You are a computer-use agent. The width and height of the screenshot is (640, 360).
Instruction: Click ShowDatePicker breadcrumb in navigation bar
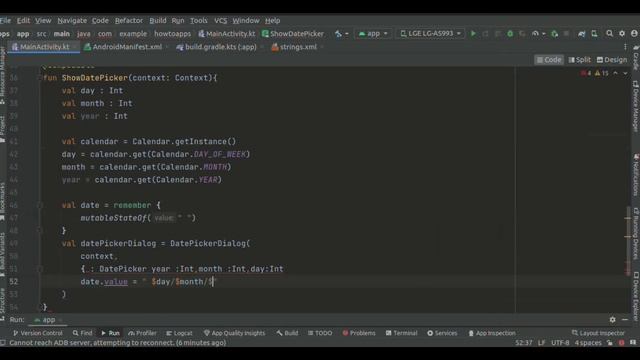tap(293, 33)
